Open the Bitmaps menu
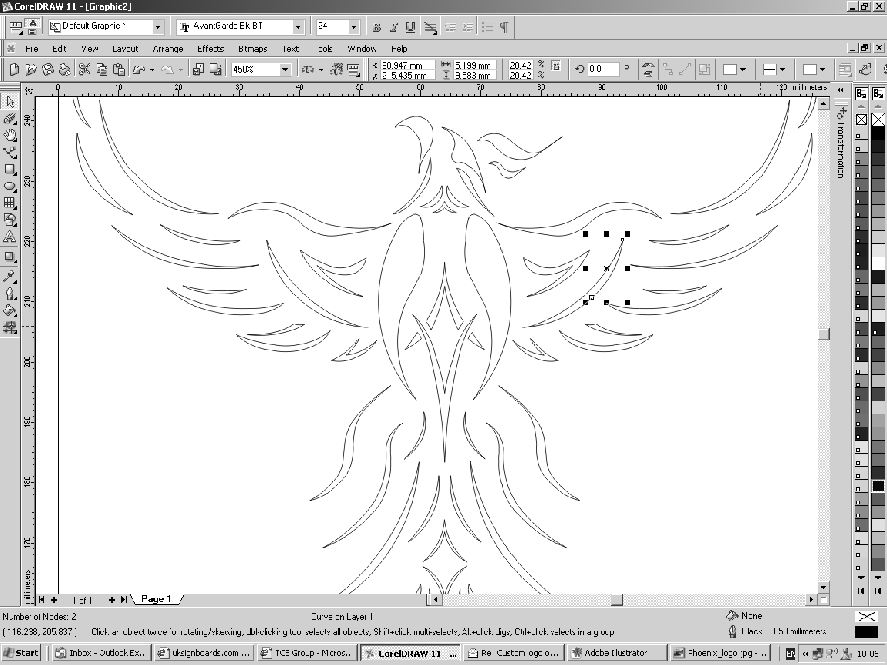Screen dimensions: 887x665 pyautogui.click(x=252, y=48)
